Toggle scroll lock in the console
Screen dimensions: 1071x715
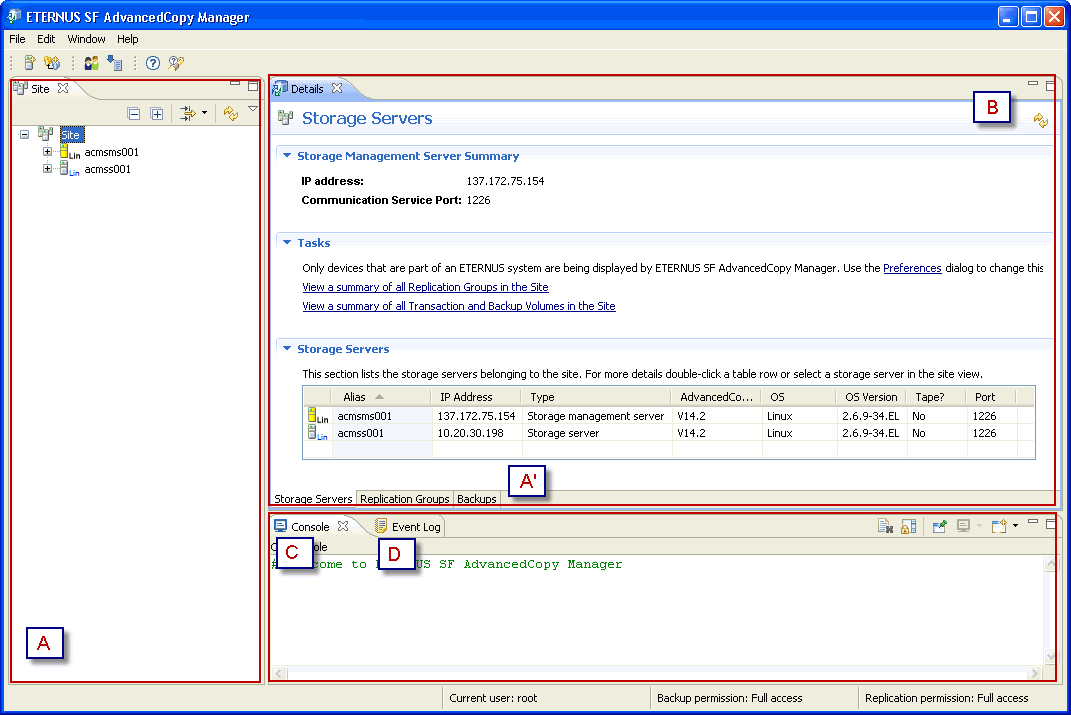point(908,526)
